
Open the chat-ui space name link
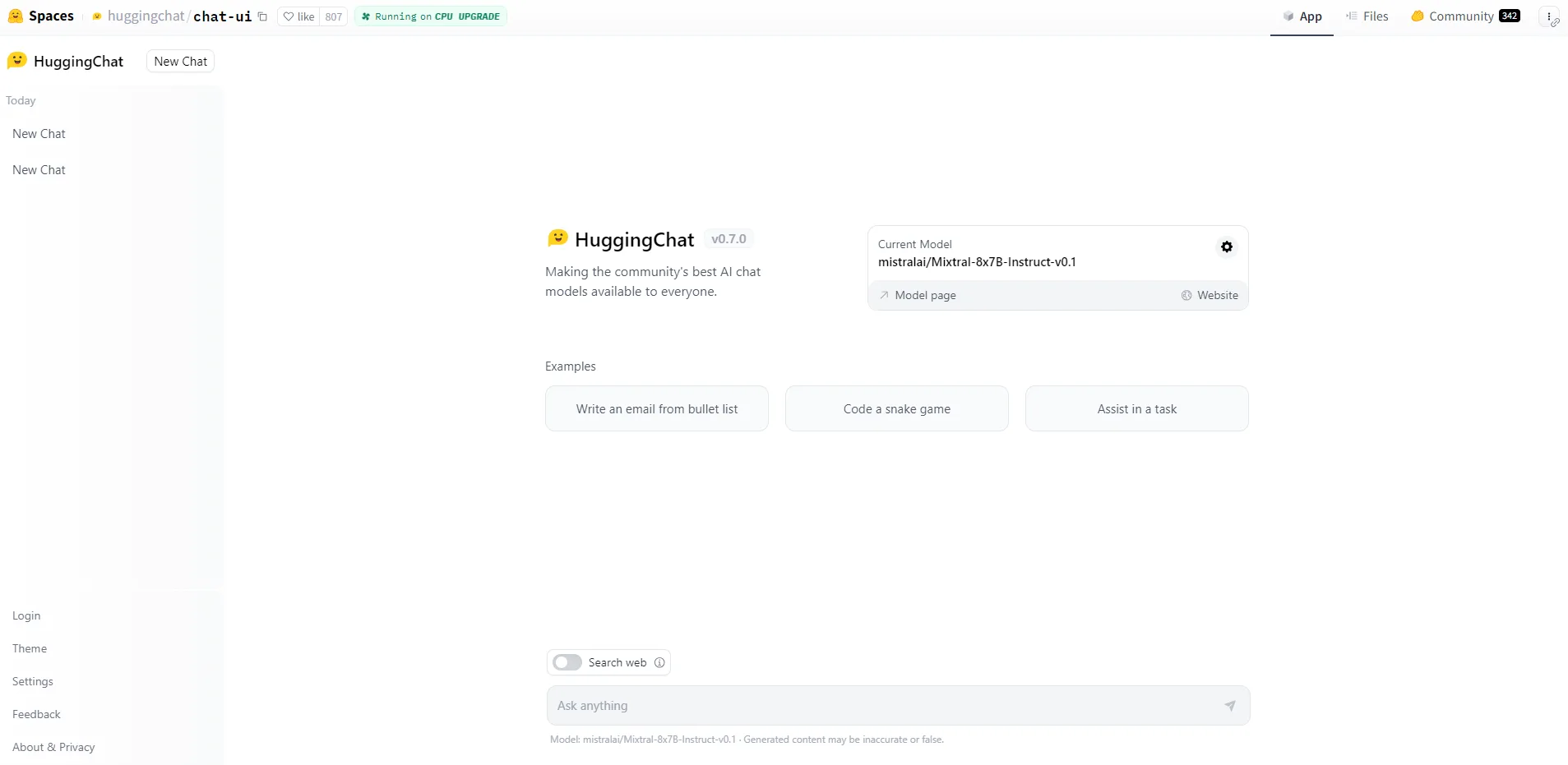coord(222,16)
